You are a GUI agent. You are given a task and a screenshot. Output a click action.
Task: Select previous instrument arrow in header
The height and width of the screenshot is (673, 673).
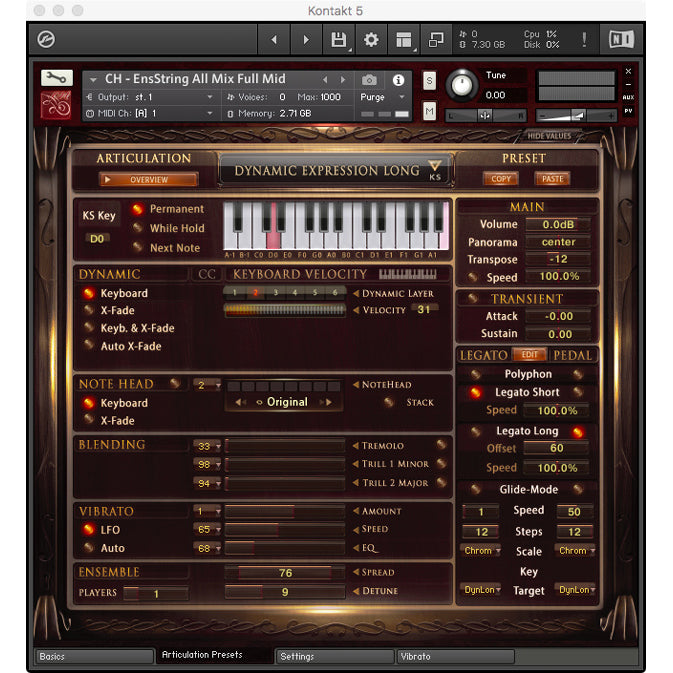[x=325, y=79]
